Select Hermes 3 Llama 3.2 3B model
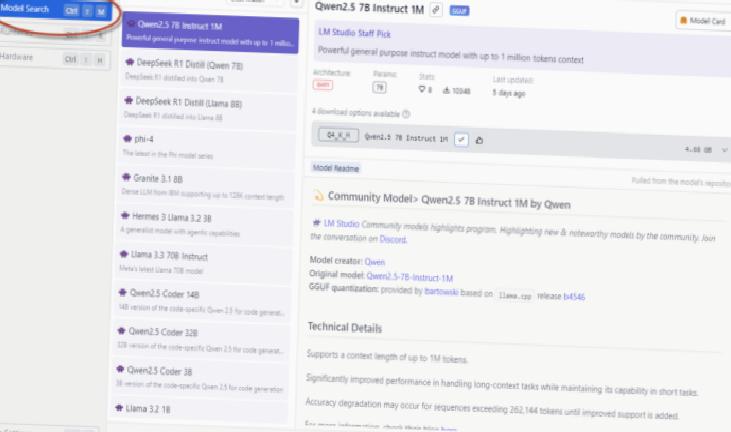The width and height of the screenshot is (731, 432). (x=204, y=224)
